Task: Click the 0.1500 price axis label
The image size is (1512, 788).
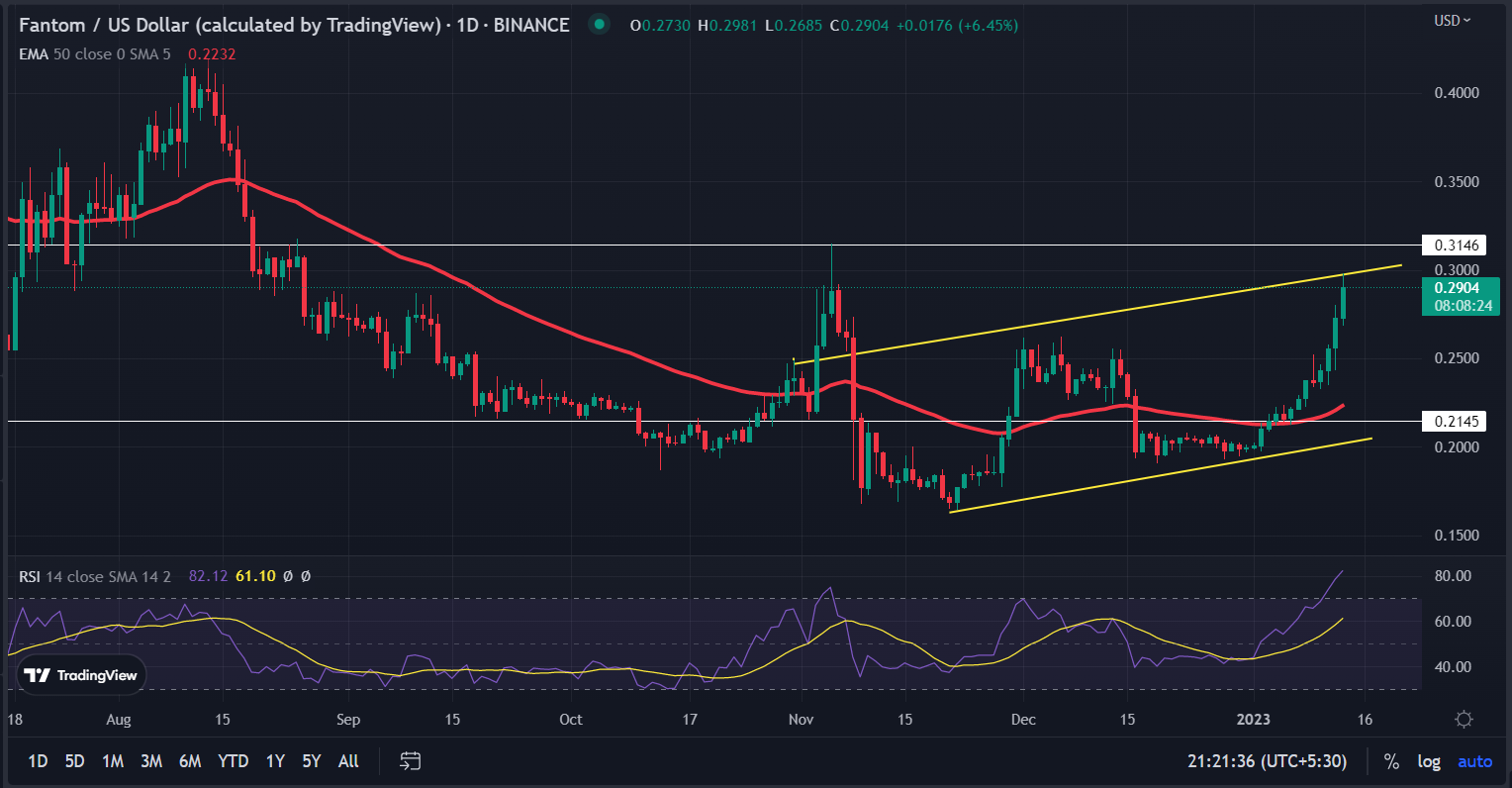Action: tap(1457, 536)
